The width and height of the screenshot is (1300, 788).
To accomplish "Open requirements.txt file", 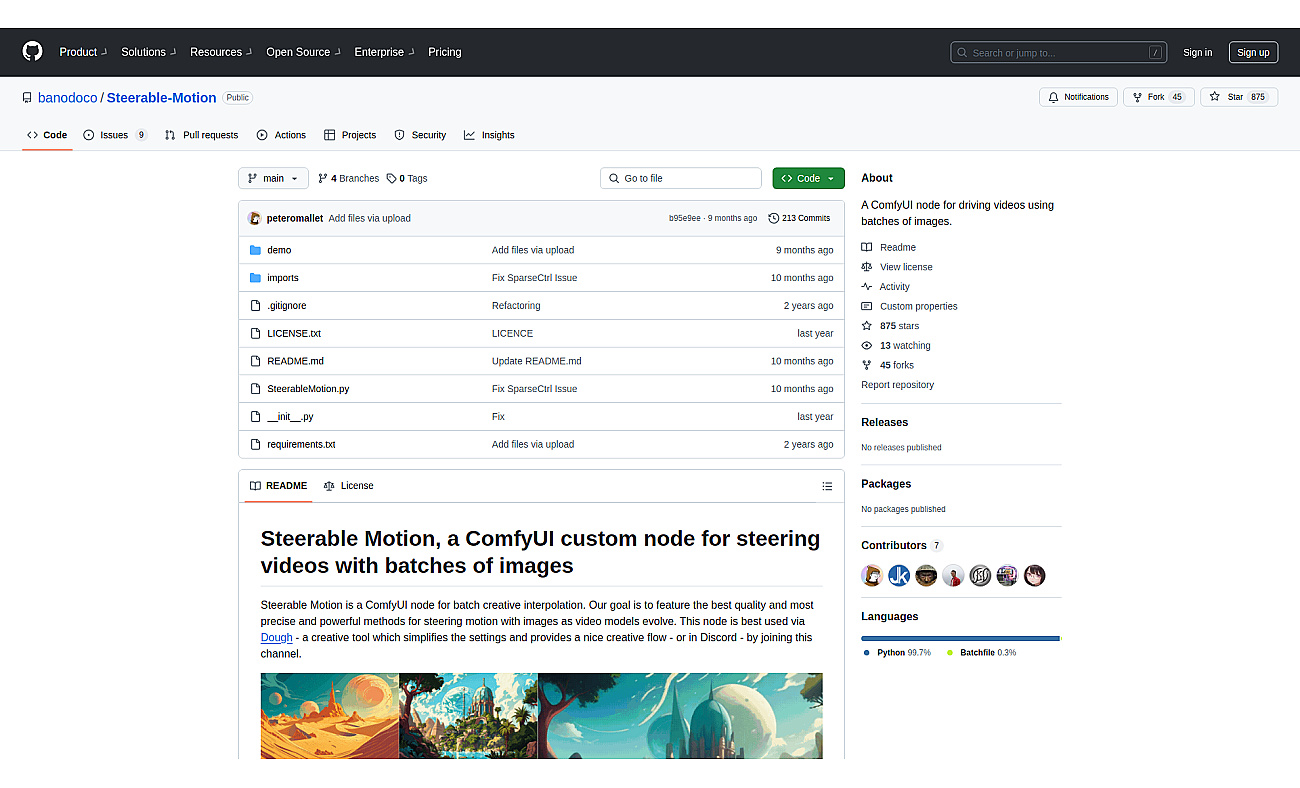I will (x=301, y=444).
